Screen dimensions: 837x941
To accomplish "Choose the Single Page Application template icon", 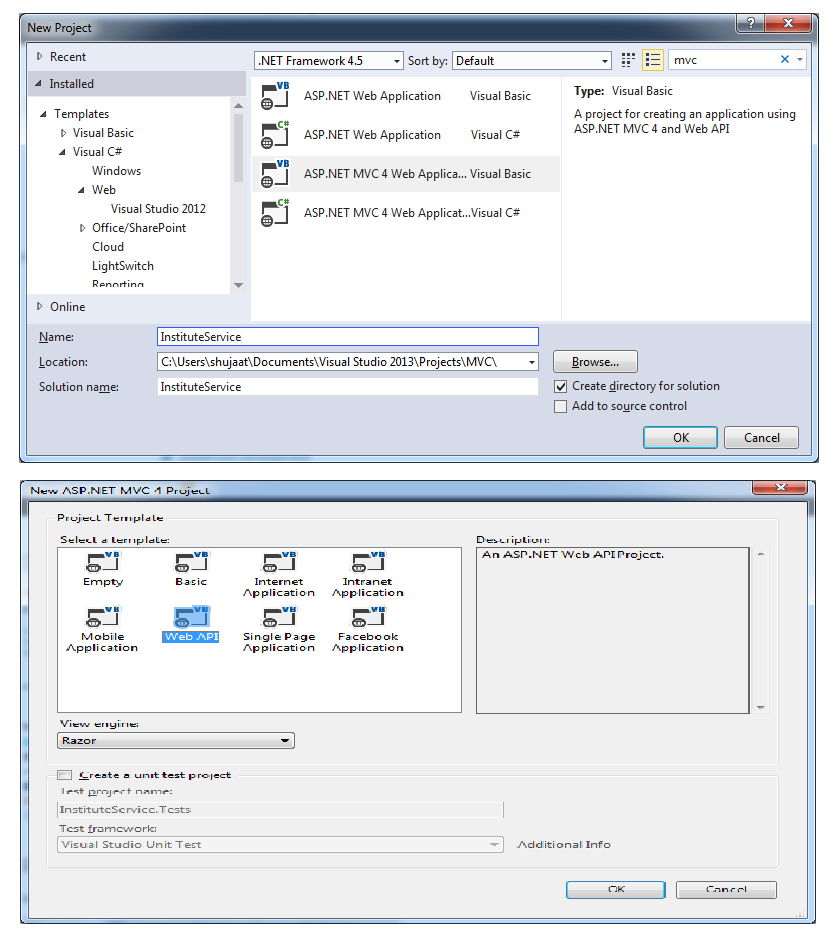I will pyautogui.click(x=279, y=618).
